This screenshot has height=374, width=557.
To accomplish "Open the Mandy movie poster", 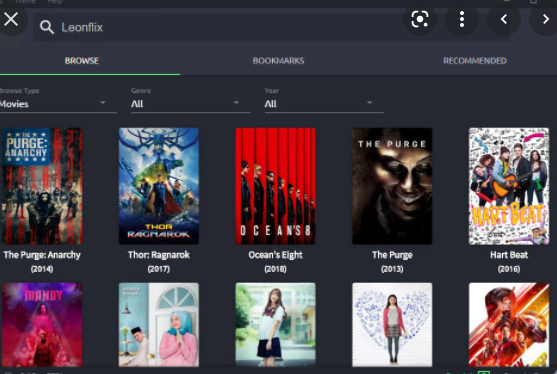I will click(x=42, y=325).
